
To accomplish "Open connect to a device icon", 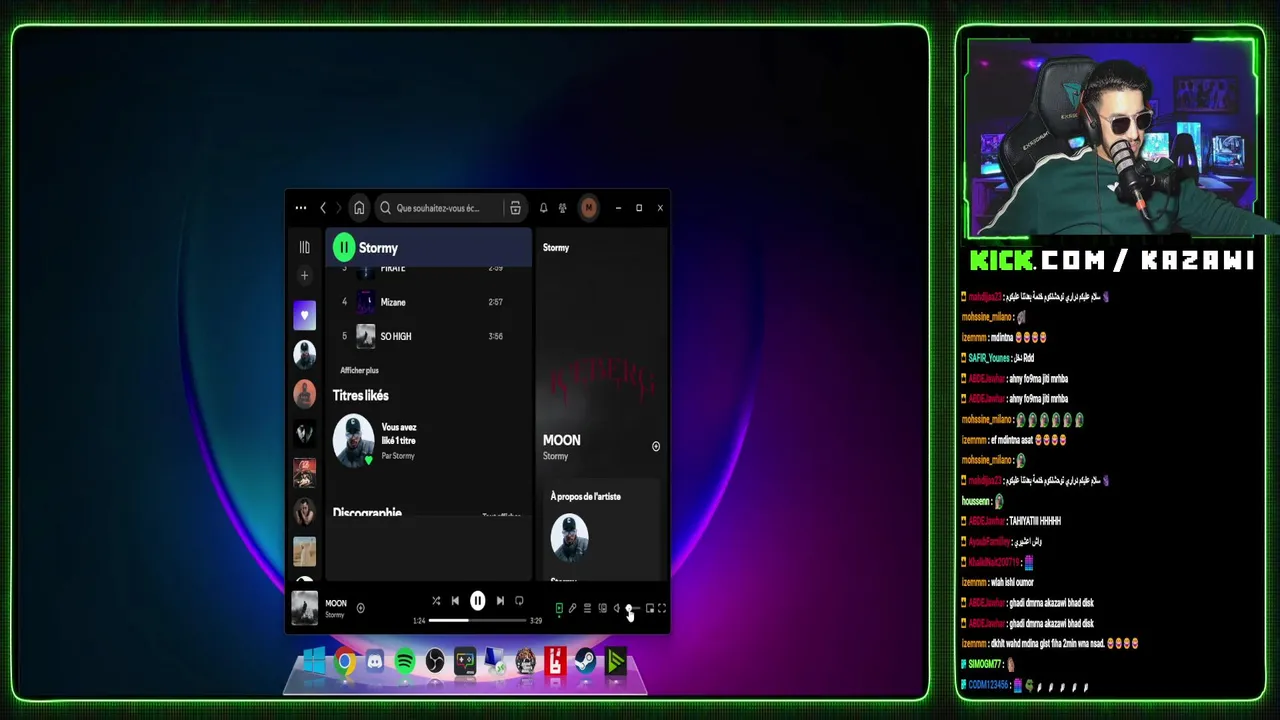I will [x=602, y=608].
